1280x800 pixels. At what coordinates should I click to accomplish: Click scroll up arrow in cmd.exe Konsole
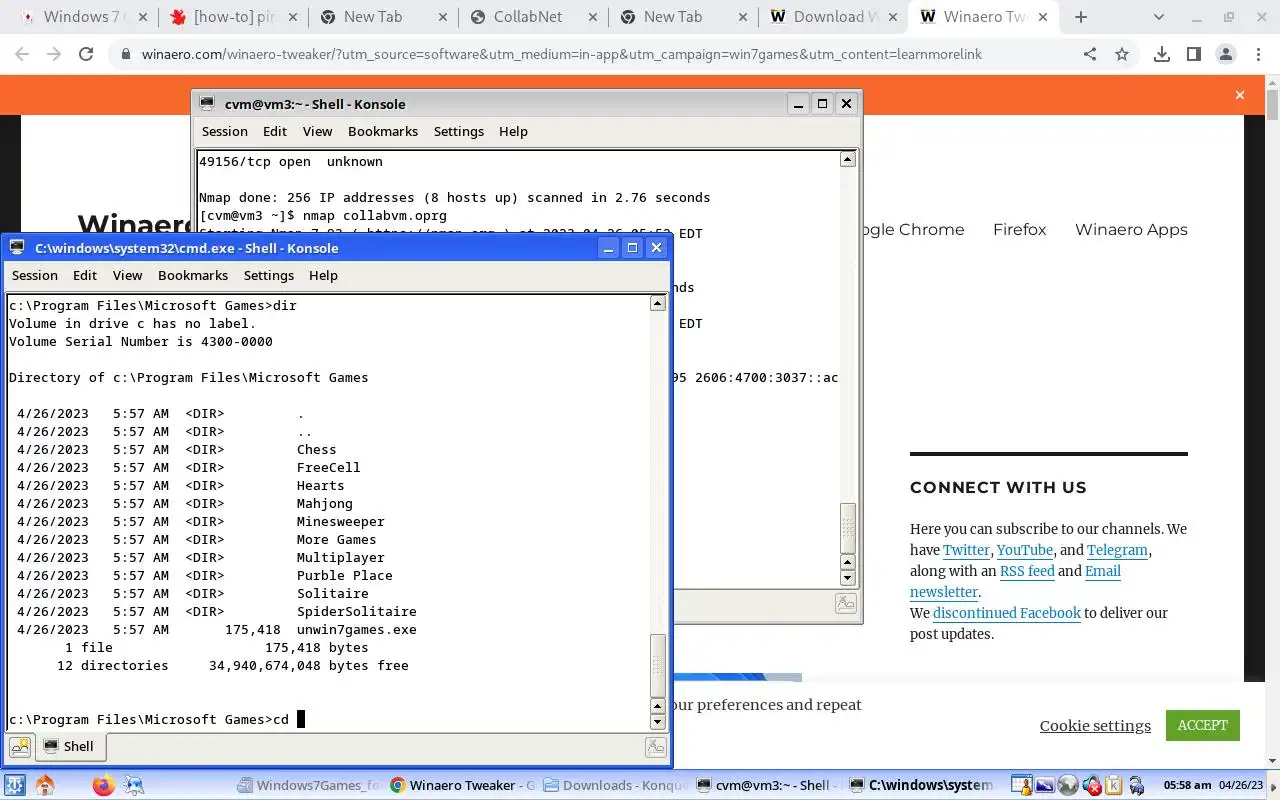[x=657, y=304]
